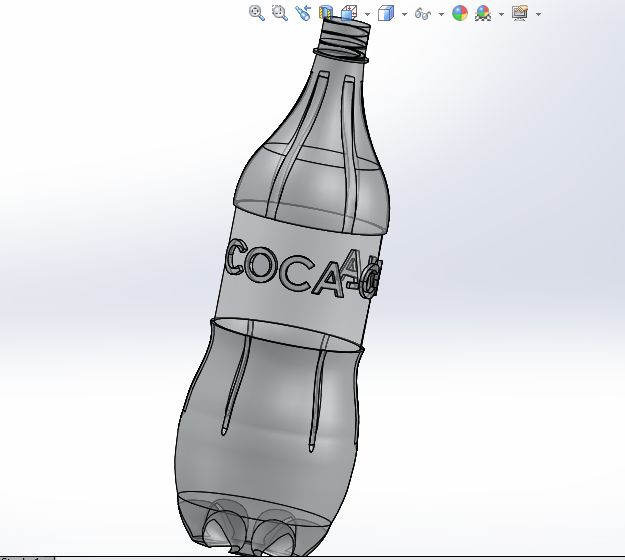The height and width of the screenshot is (560, 625).
Task: Open the Display Style dropdown arrow
Action: (404, 14)
